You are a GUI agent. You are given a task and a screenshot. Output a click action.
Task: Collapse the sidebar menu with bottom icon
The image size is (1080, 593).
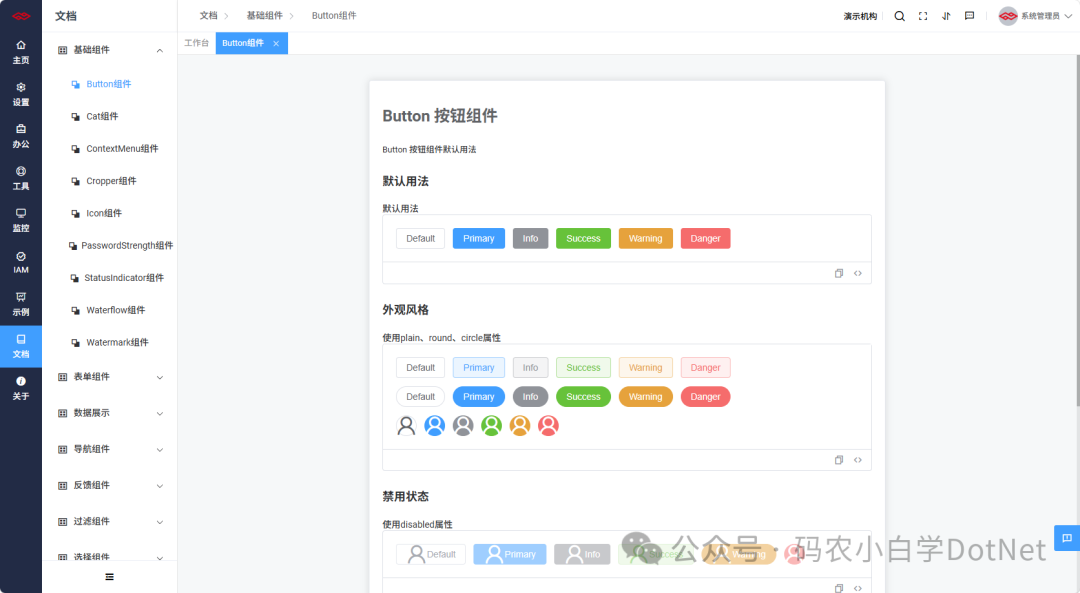(110, 577)
